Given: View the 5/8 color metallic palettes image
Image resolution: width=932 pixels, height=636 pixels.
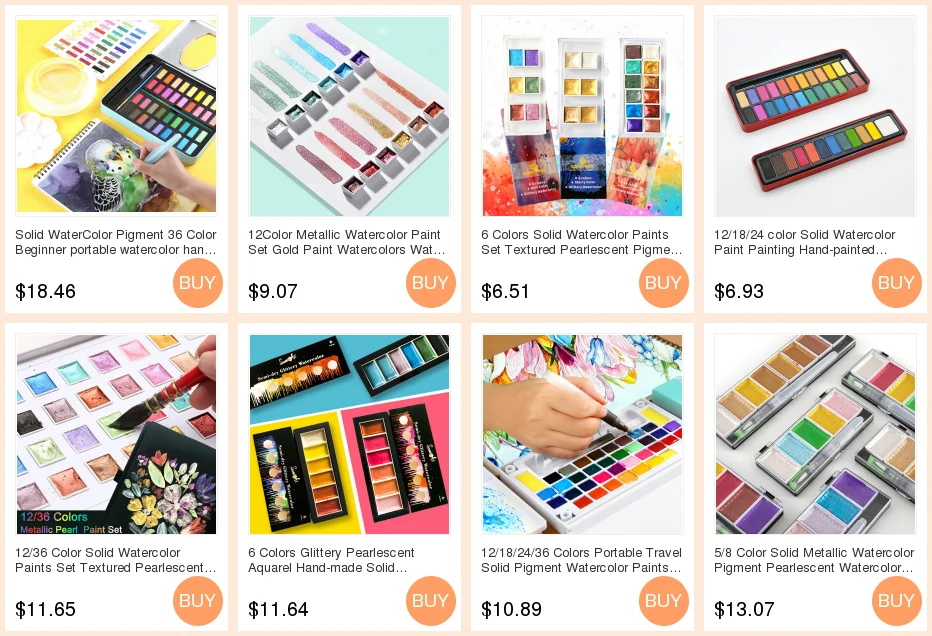Looking at the screenshot, I should (x=816, y=435).
